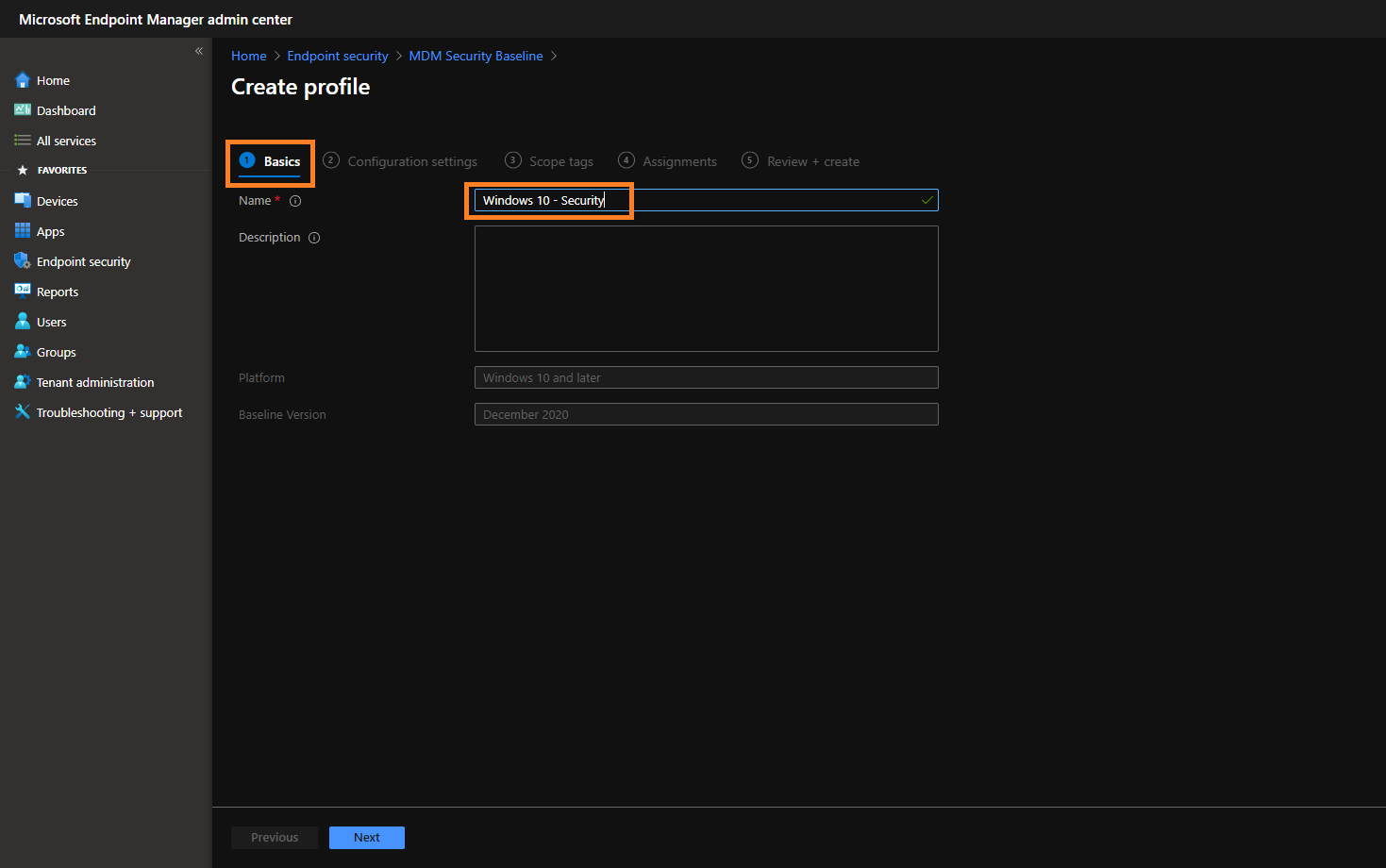Click the green validation checkmark in Name
The height and width of the screenshot is (868, 1386).
tap(927, 200)
